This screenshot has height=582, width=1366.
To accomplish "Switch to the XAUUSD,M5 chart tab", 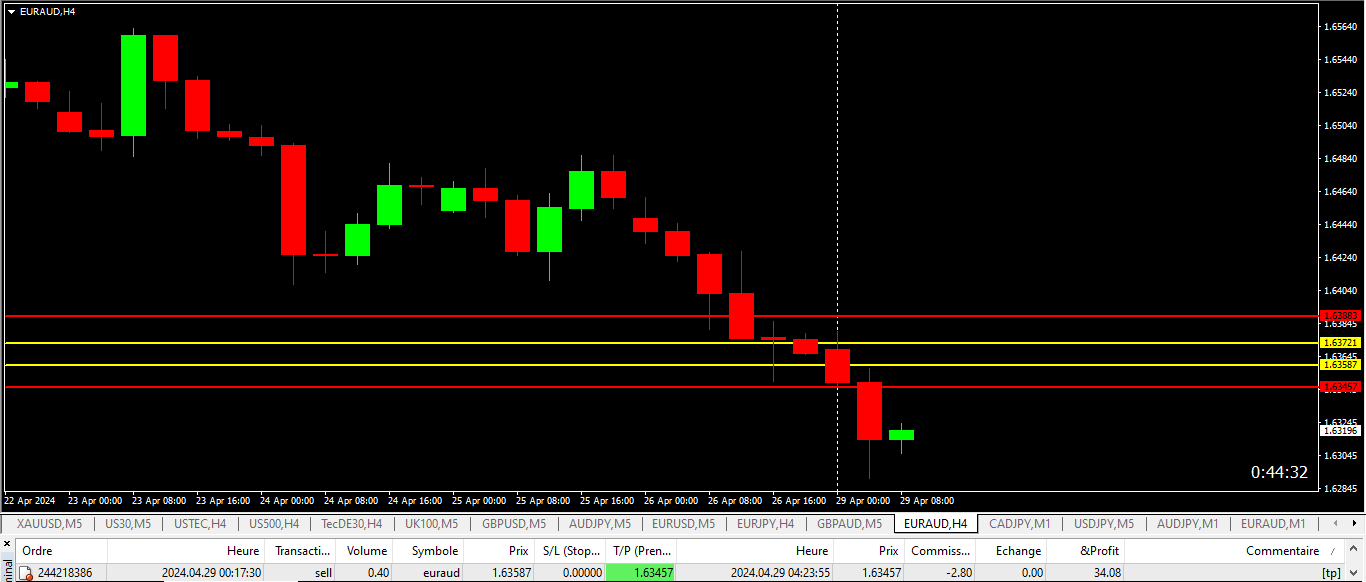I will pyautogui.click(x=49, y=523).
